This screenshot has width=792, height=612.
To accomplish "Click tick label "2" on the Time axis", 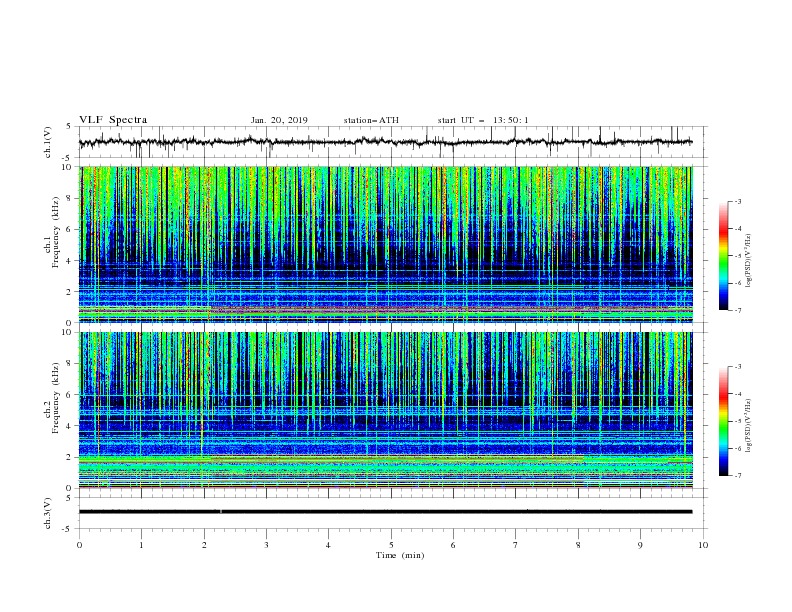I will click(204, 545).
